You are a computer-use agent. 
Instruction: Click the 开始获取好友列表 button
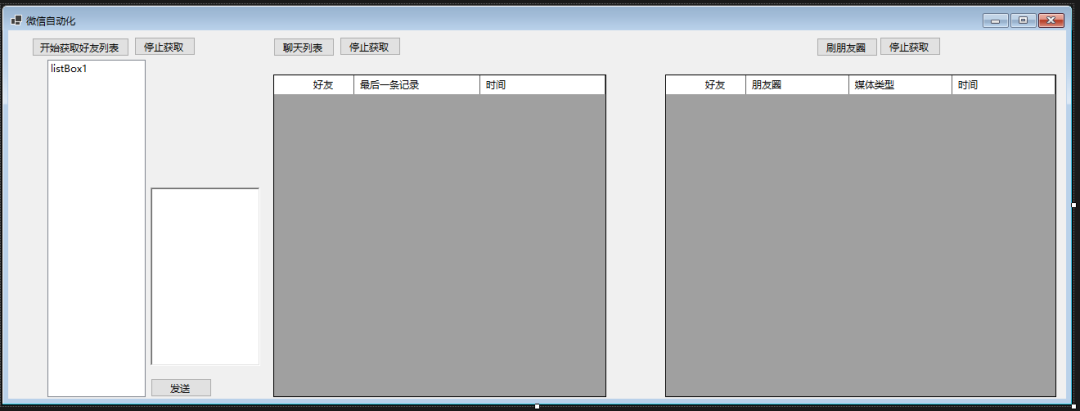coord(80,48)
